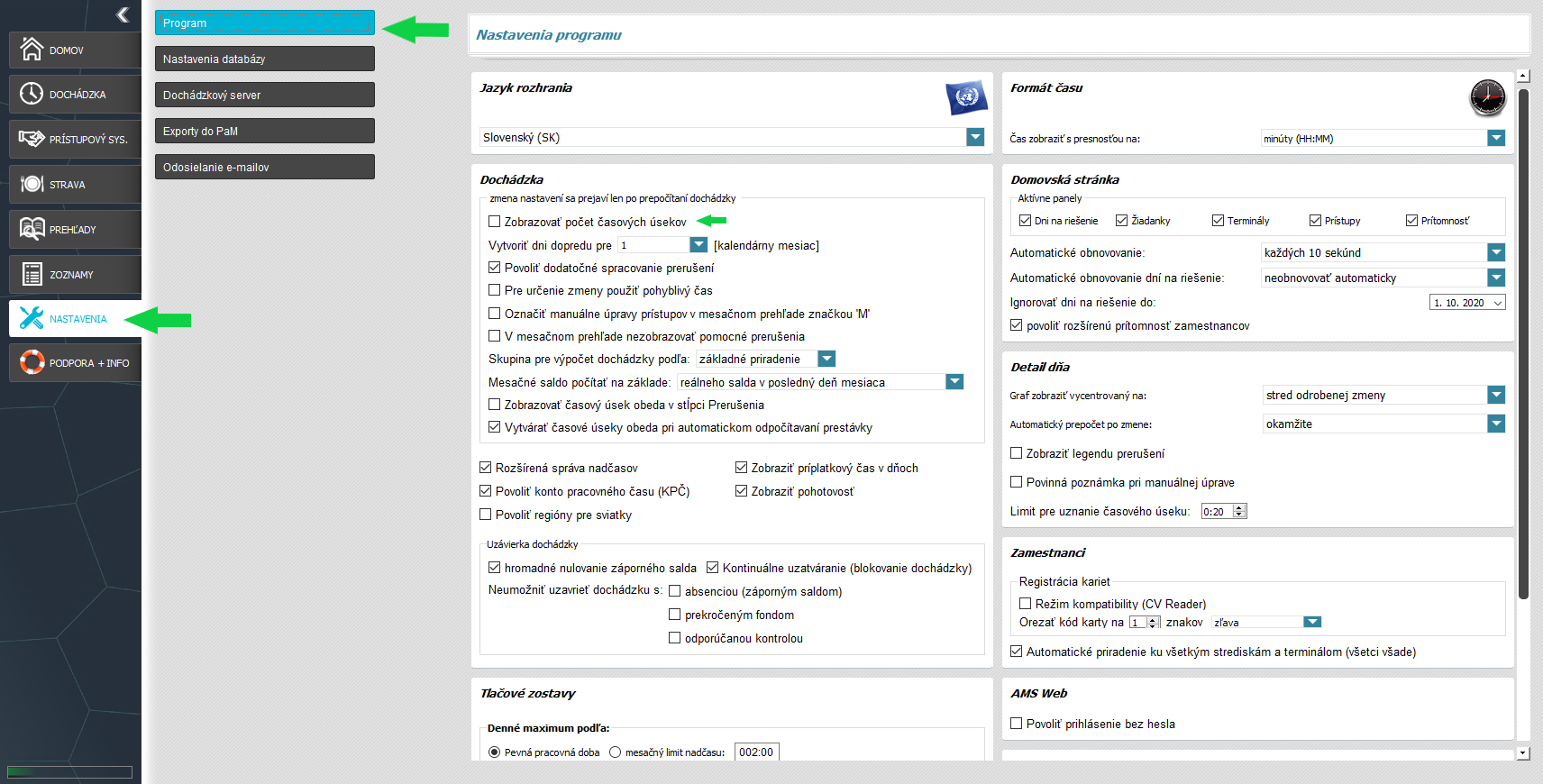Open the Domov home icon
Viewport: 1543px width, 784px height.
(x=32, y=49)
